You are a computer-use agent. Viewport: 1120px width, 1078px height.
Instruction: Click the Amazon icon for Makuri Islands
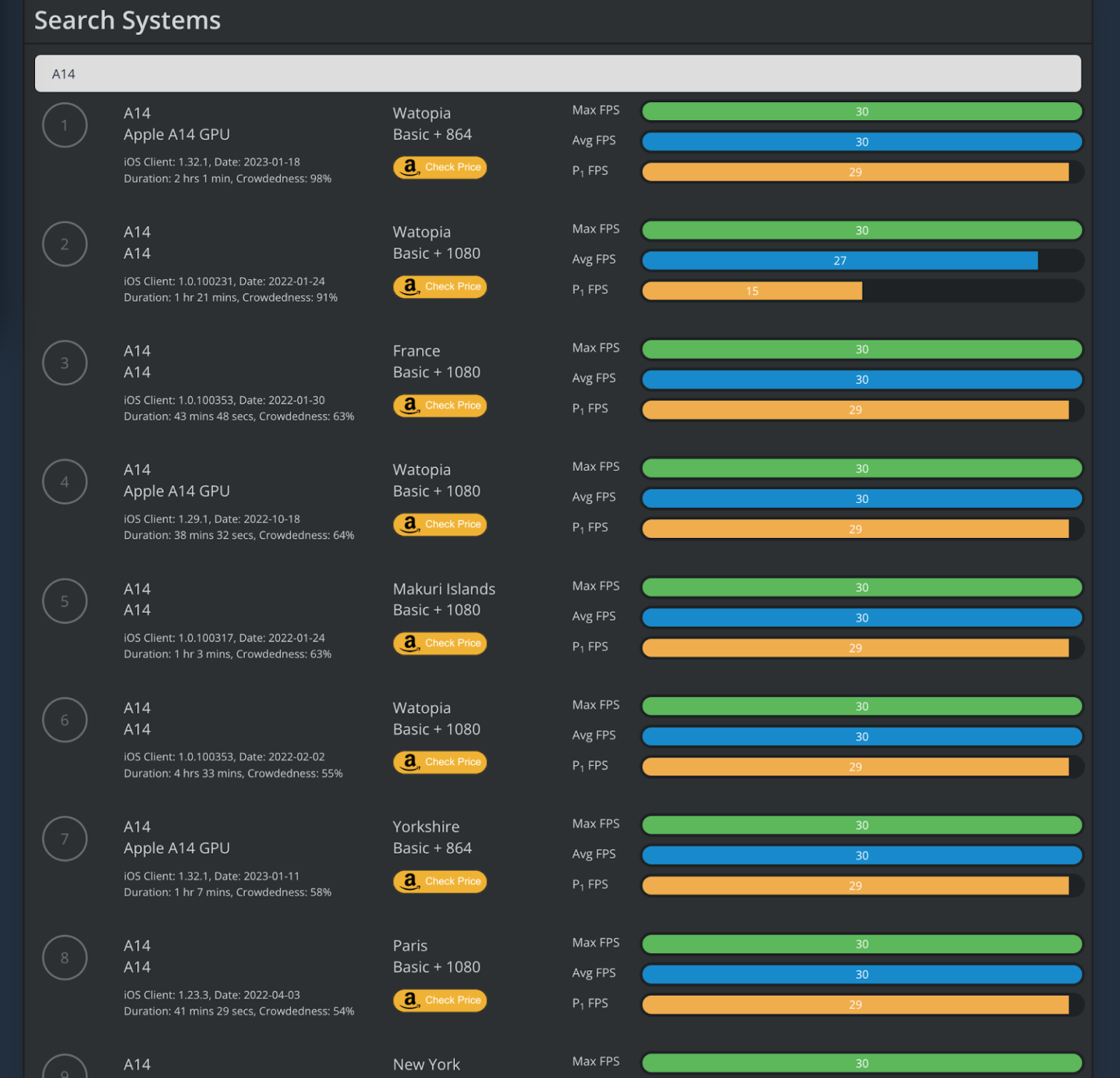(410, 643)
